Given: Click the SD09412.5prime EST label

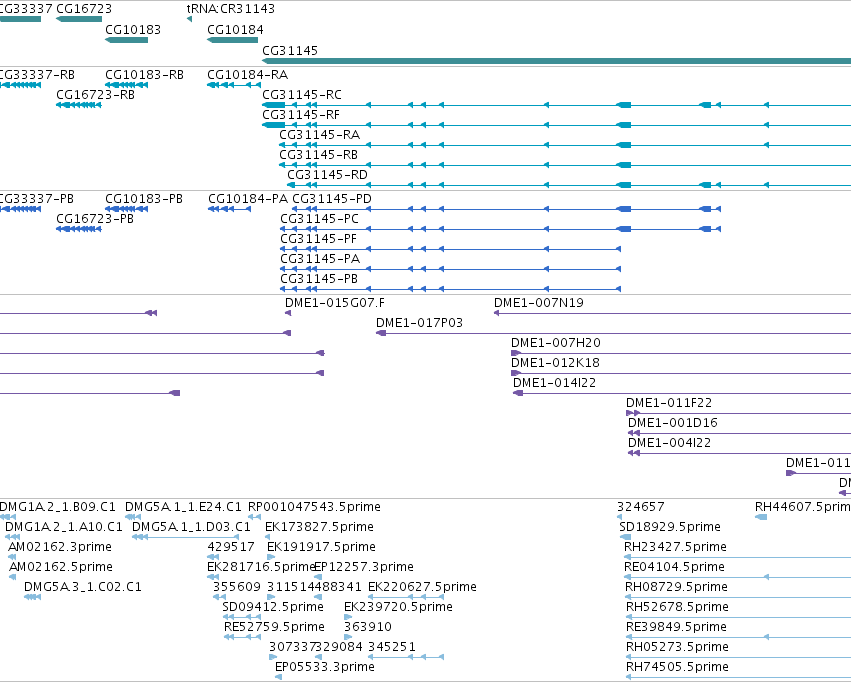Looking at the screenshot, I should pos(273,607).
